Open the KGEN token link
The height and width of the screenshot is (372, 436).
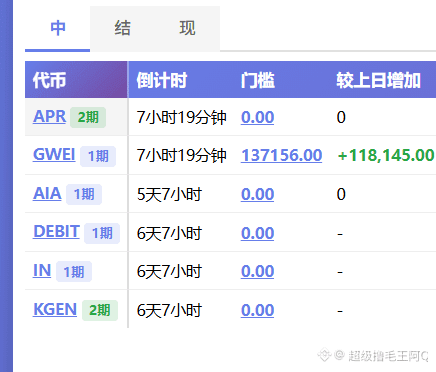coord(55,310)
